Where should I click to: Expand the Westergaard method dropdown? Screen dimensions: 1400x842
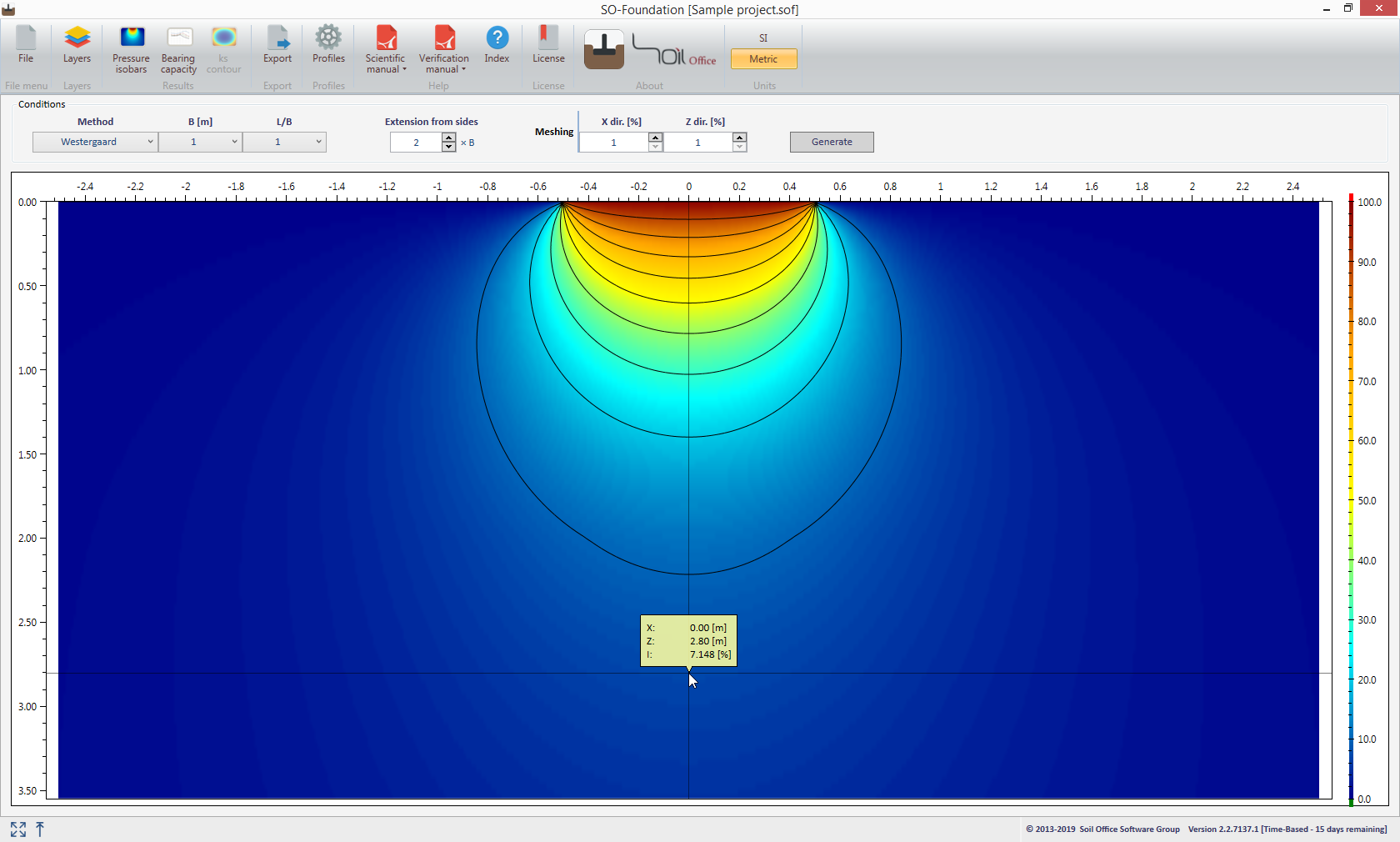(x=95, y=143)
